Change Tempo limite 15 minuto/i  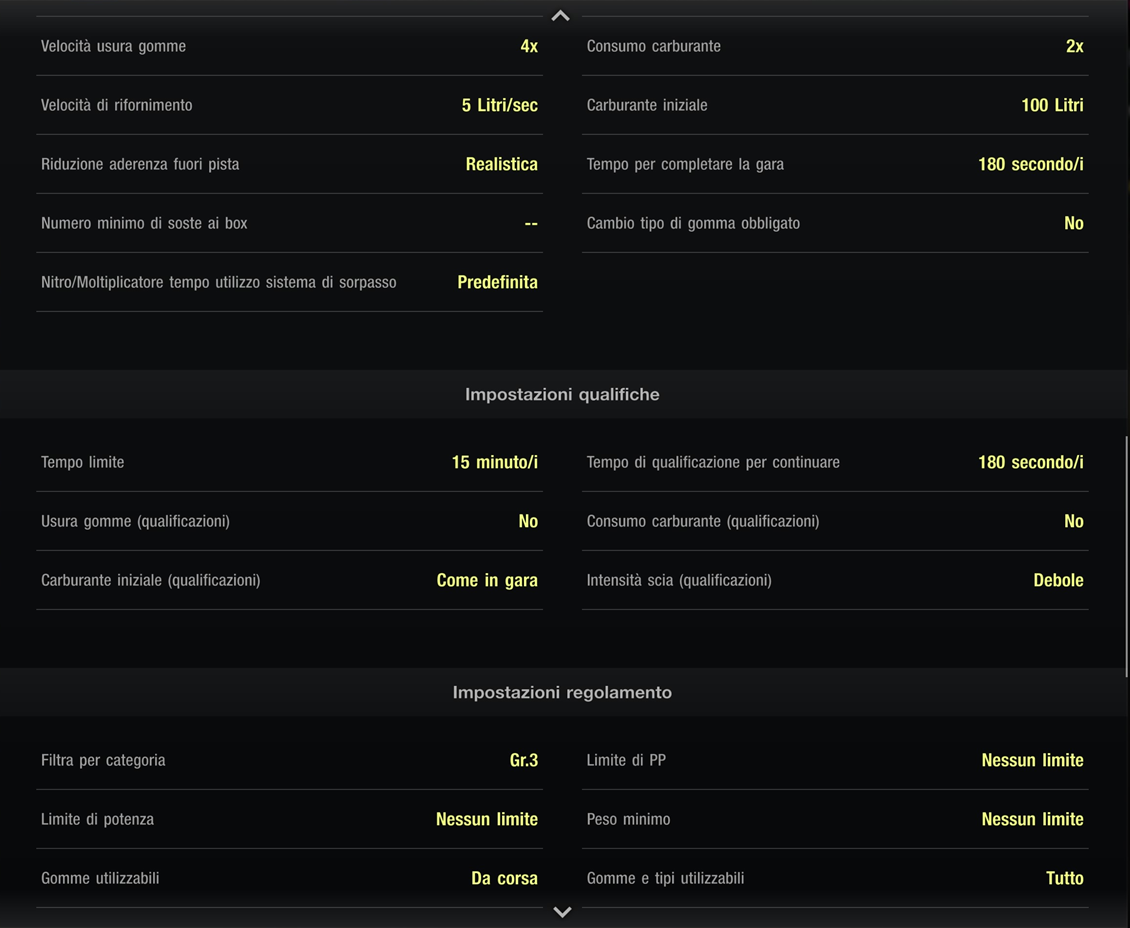(x=289, y=462)
